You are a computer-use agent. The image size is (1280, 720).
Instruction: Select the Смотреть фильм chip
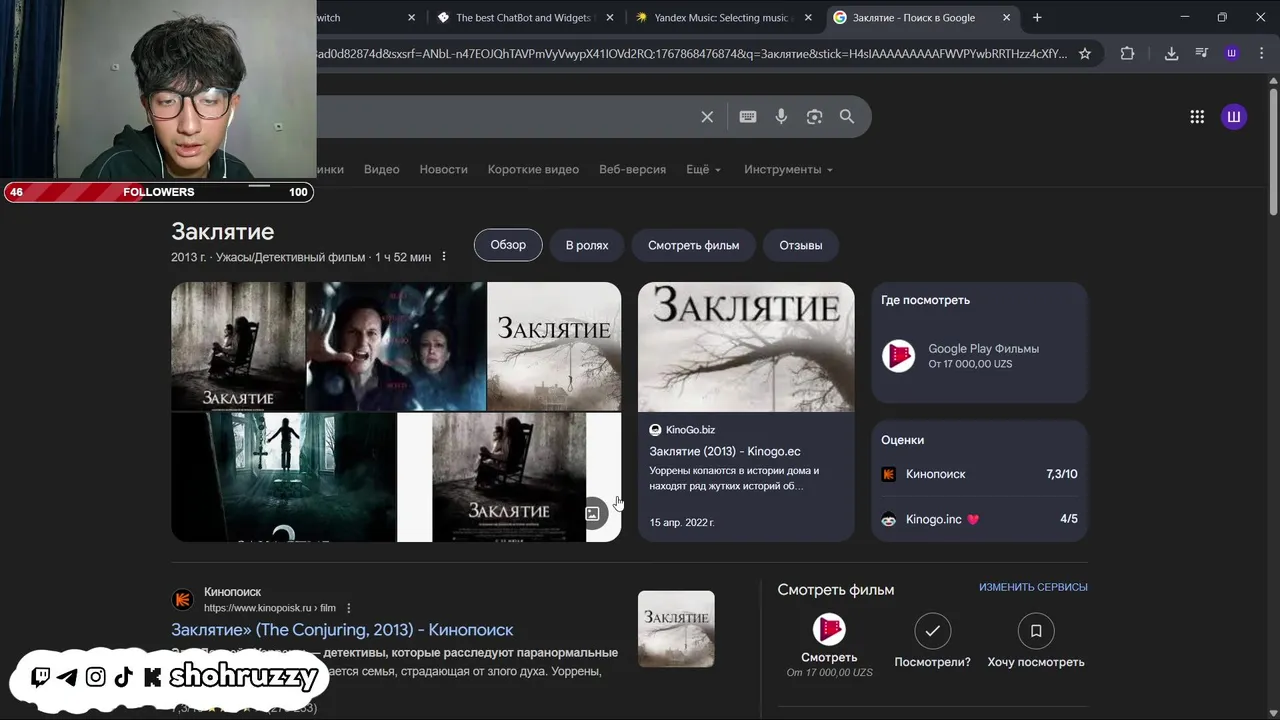694,245
